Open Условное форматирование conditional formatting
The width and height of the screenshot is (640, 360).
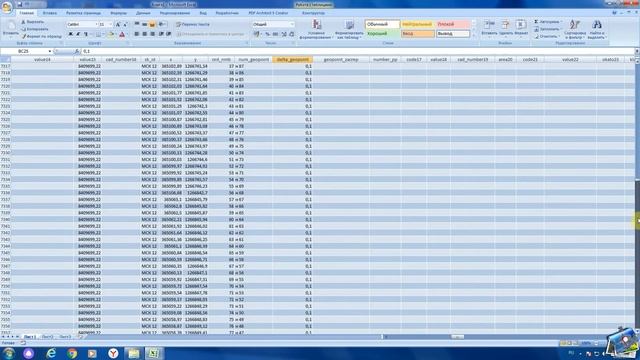[316, 29]
